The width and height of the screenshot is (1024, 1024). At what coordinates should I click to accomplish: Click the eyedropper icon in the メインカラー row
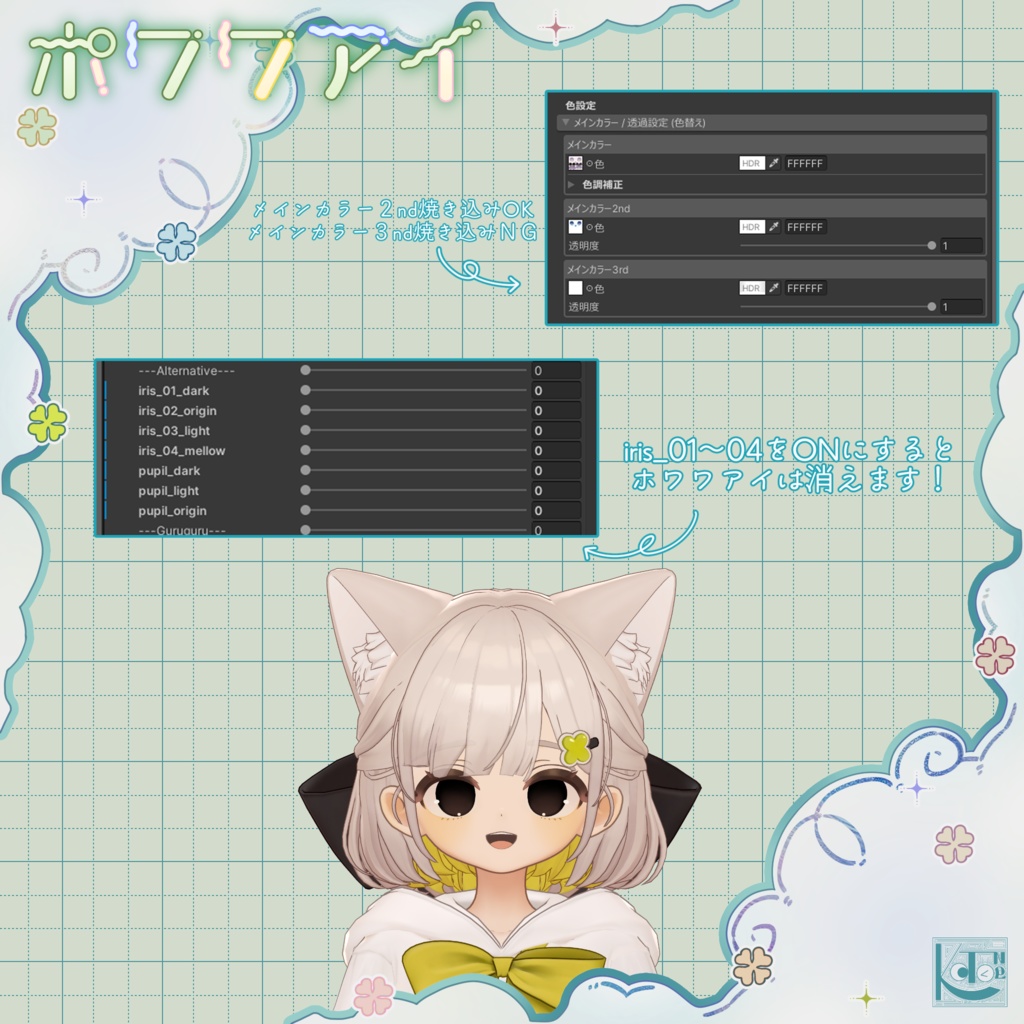coord(774,163)
